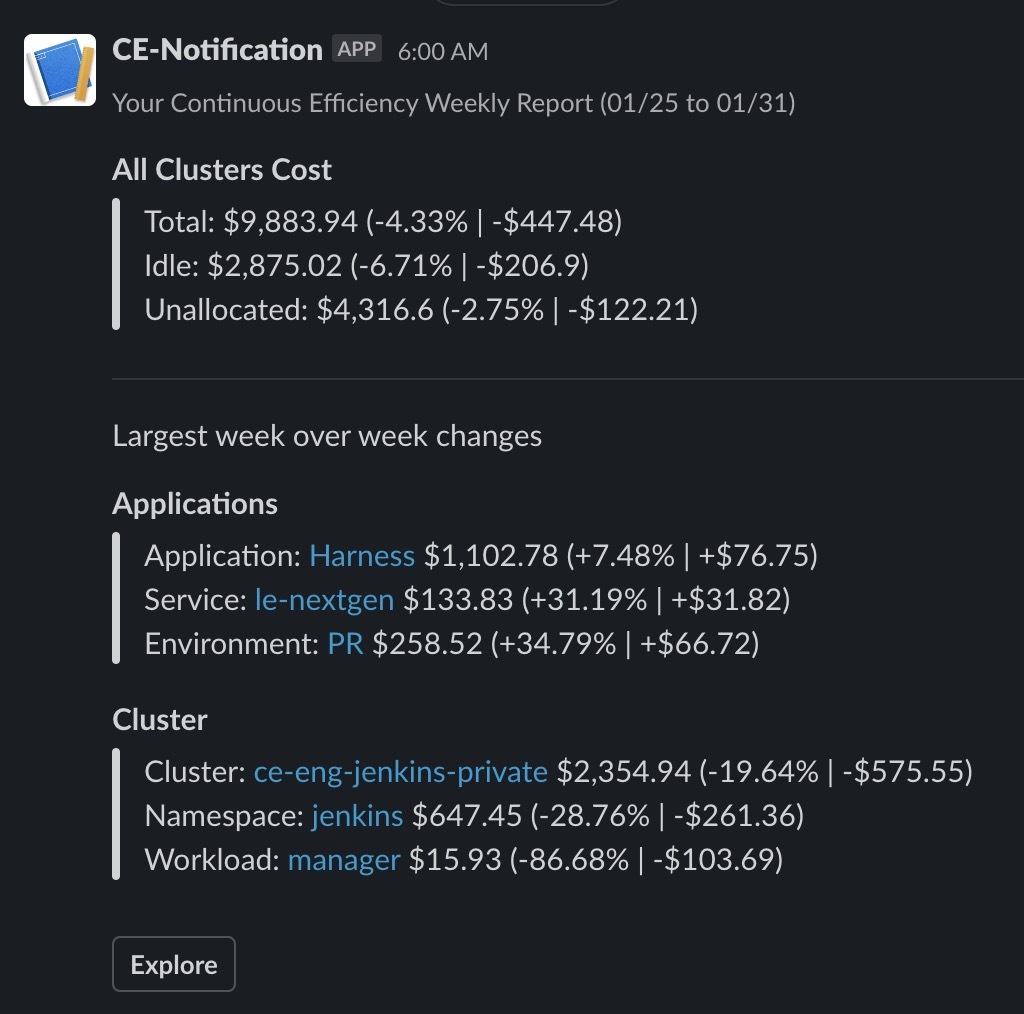Click the Unallocated cost $4,316.6 line

tap(421, 309)
